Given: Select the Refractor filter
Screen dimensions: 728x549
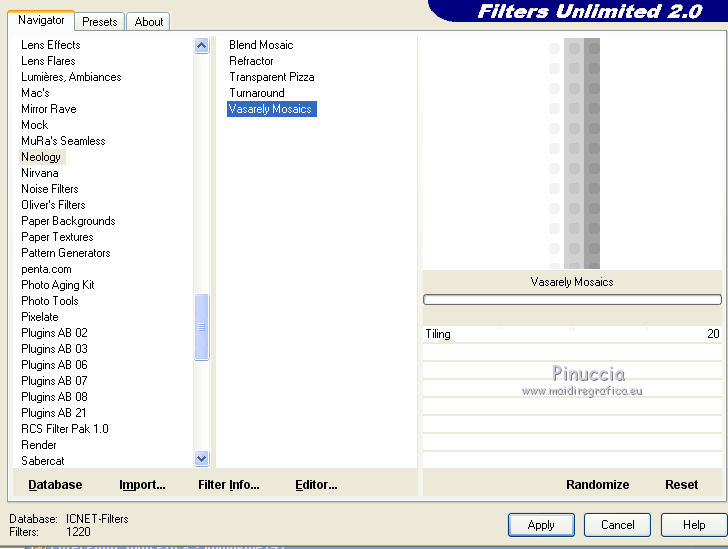Looking at the screenshot, I should click(251, 61).
